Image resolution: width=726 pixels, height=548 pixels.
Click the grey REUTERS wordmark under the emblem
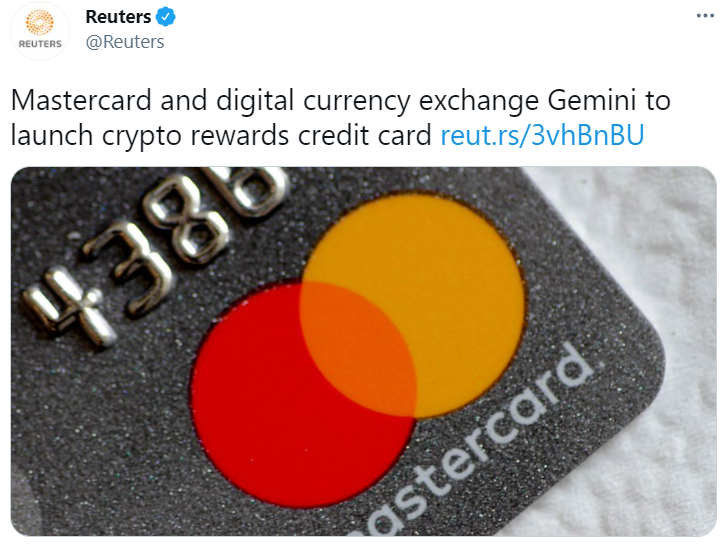[x=40, y=44]
